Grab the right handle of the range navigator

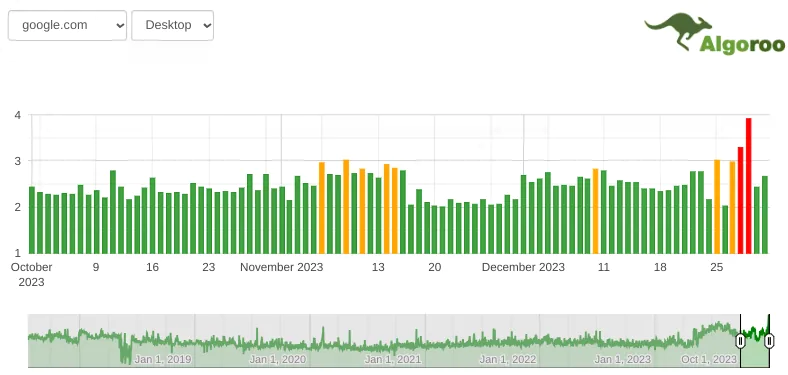click(769, 341)
